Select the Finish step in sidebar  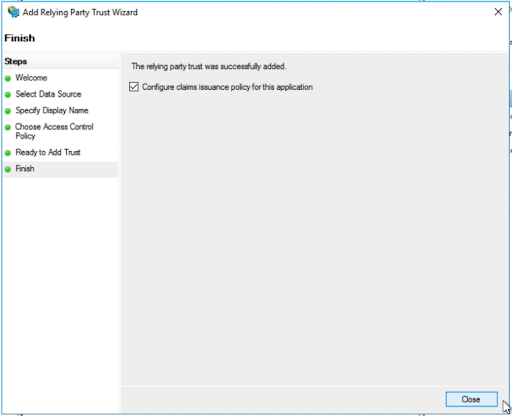(25, 168)
